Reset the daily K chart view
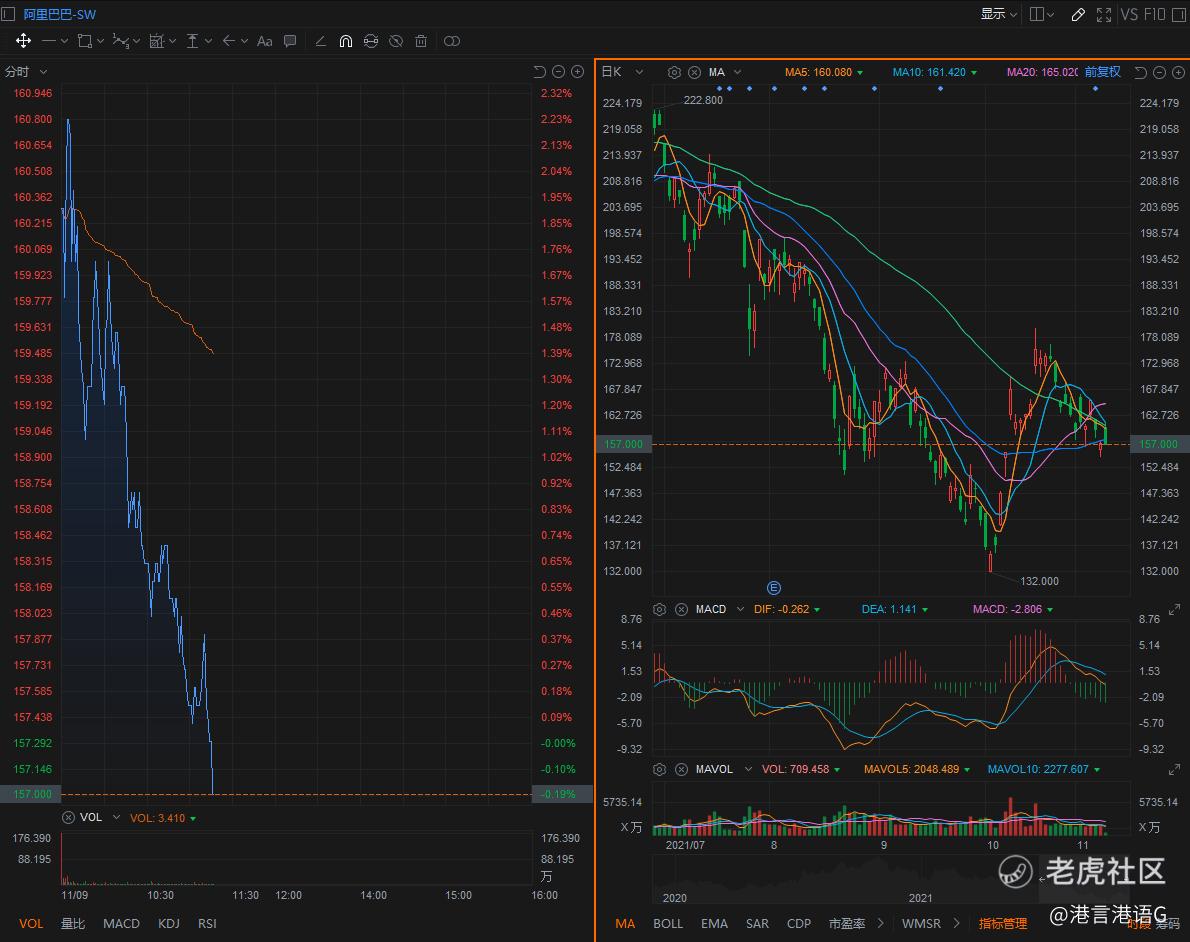The width and height of the screenshot is (1190, 942). pos(1140,72)
